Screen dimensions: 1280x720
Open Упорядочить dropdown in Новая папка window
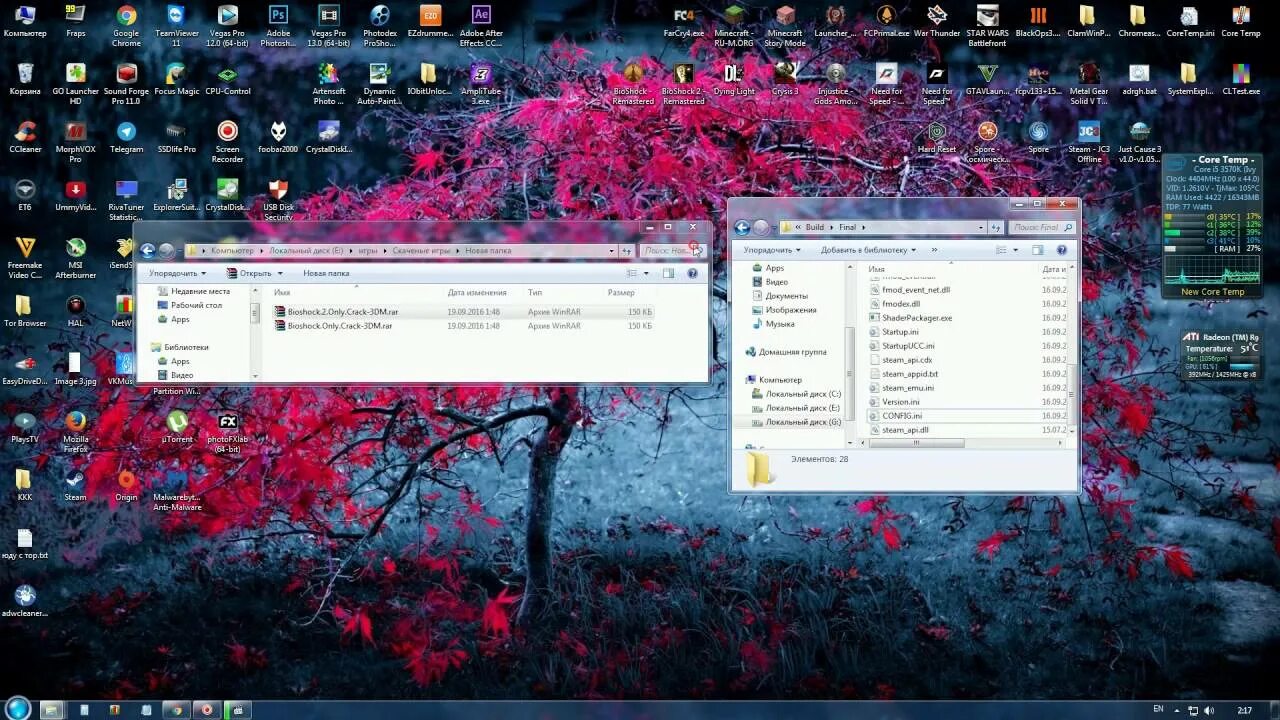click(177, 273)
